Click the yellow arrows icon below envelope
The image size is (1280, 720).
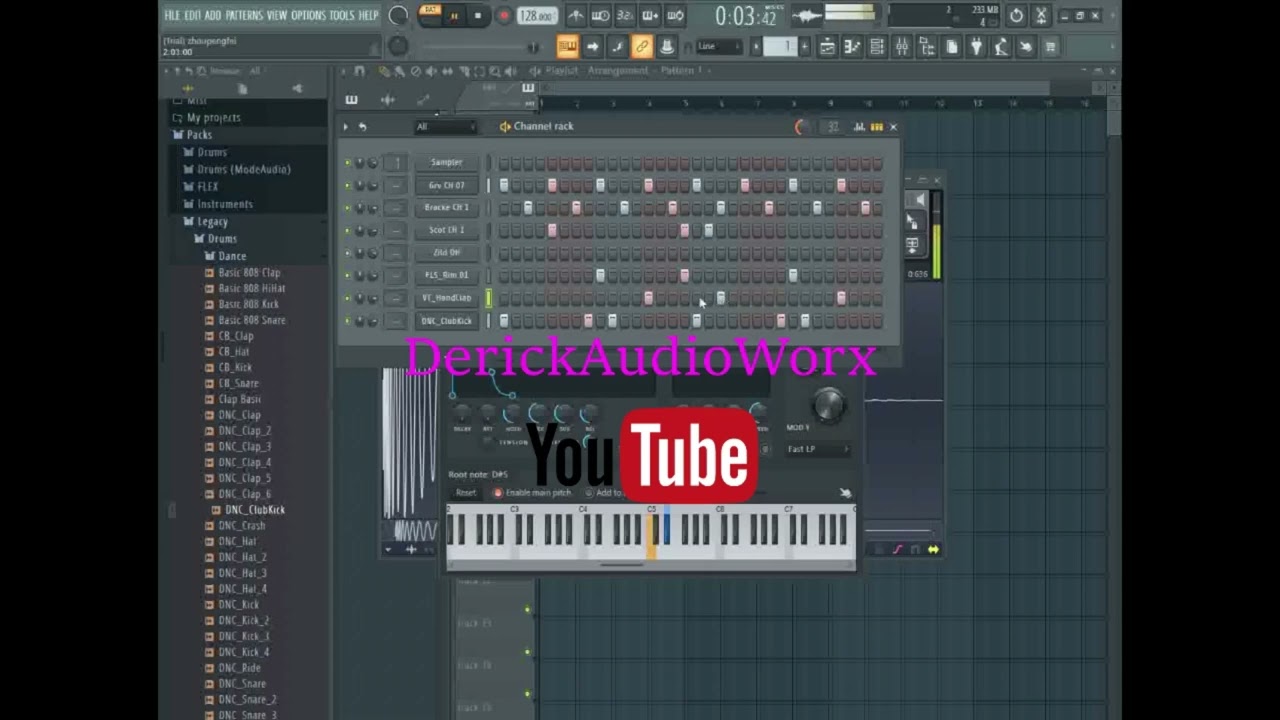[x=933, y=549]
